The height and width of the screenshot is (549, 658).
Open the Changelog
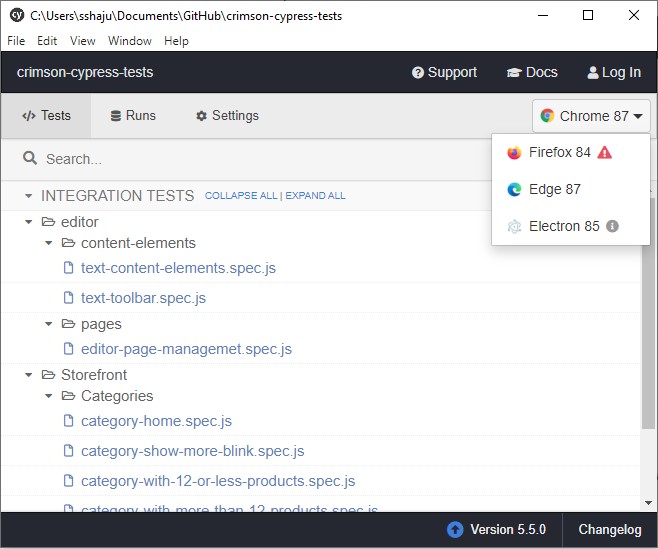tap(610, 530)
